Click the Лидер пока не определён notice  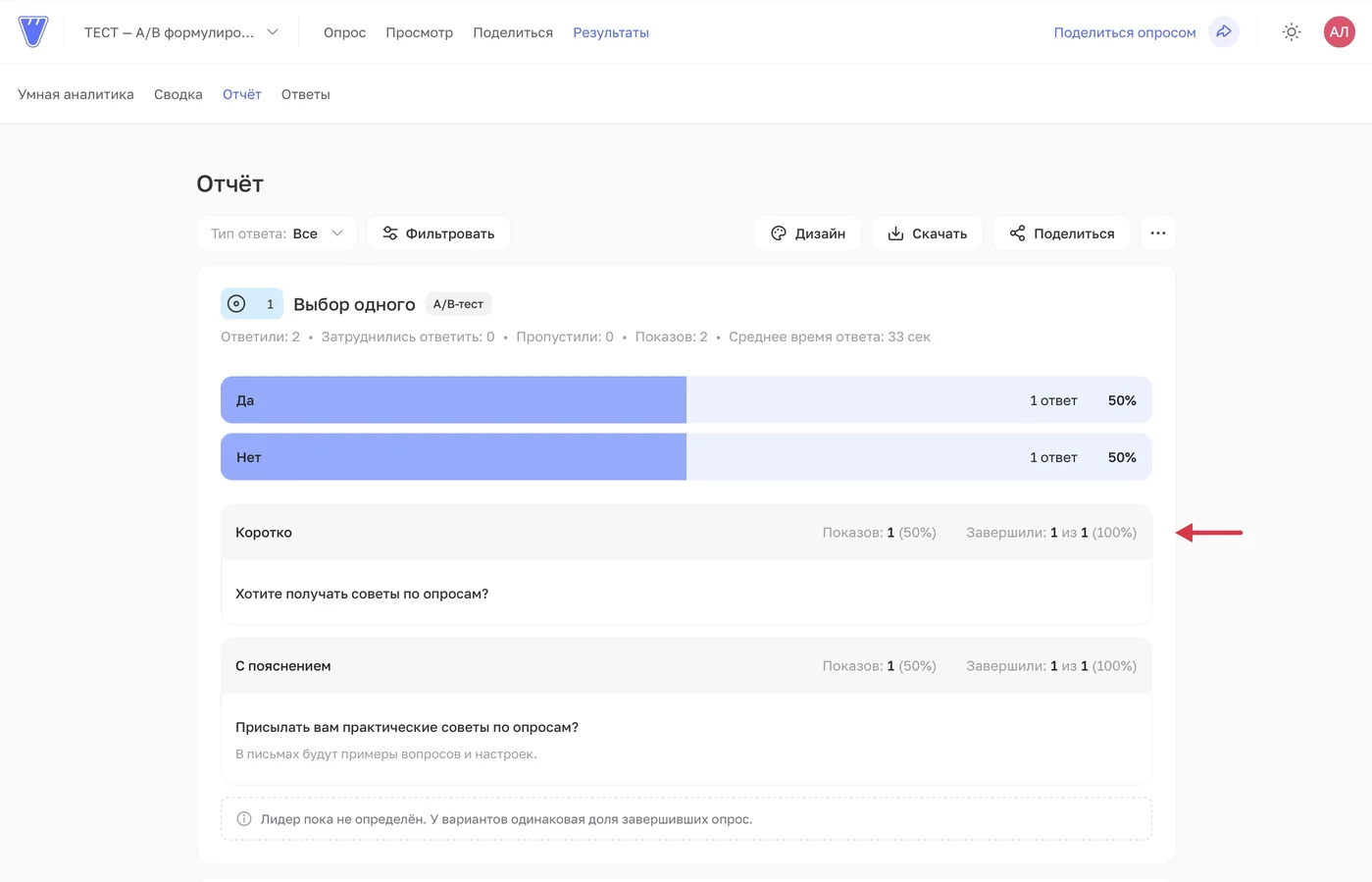tap(686, 819)
